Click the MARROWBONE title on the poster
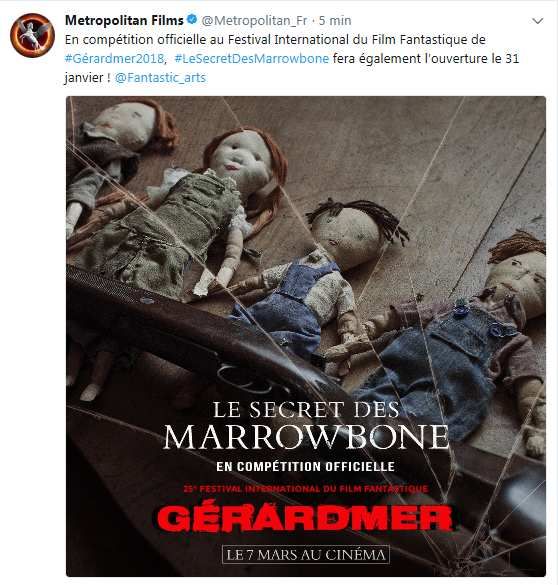This screenshot has width=558, height=585. pyautogui.click(x=306, y=437)
